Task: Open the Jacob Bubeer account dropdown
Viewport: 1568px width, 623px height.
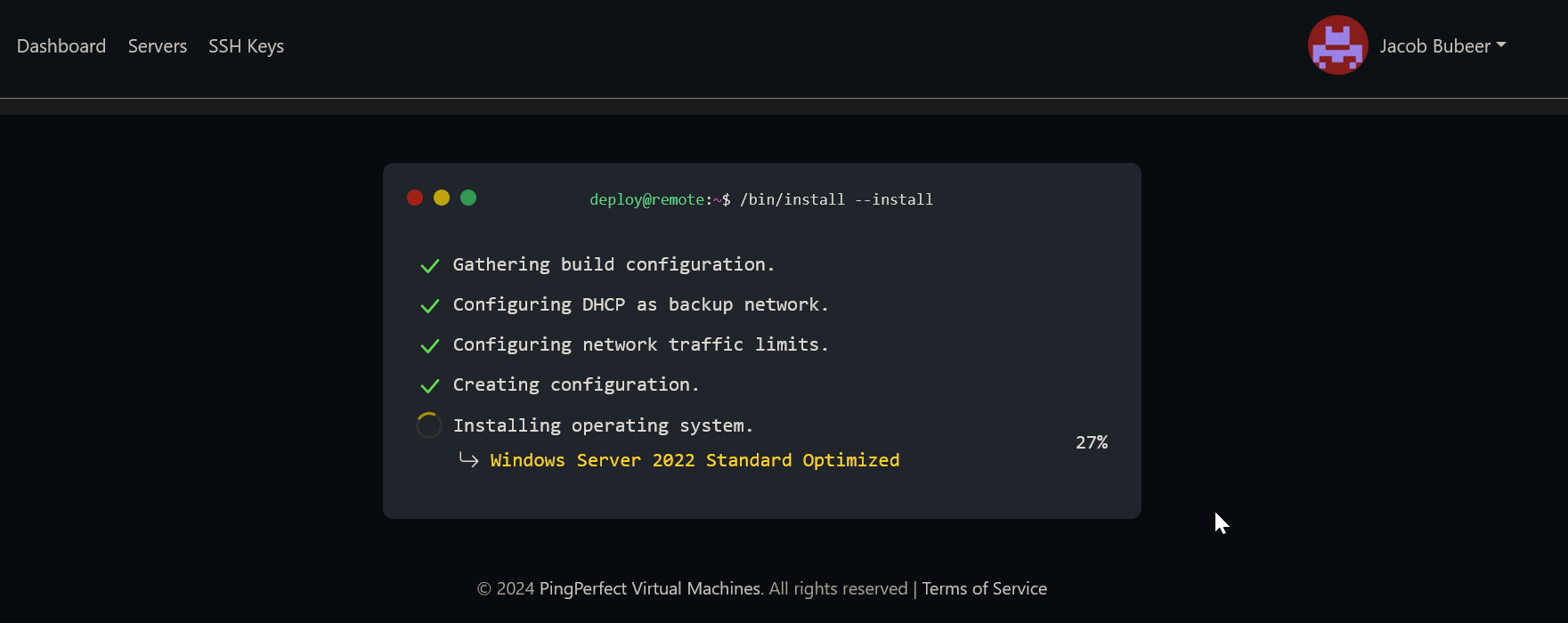Action: (x=1442, y=46)
